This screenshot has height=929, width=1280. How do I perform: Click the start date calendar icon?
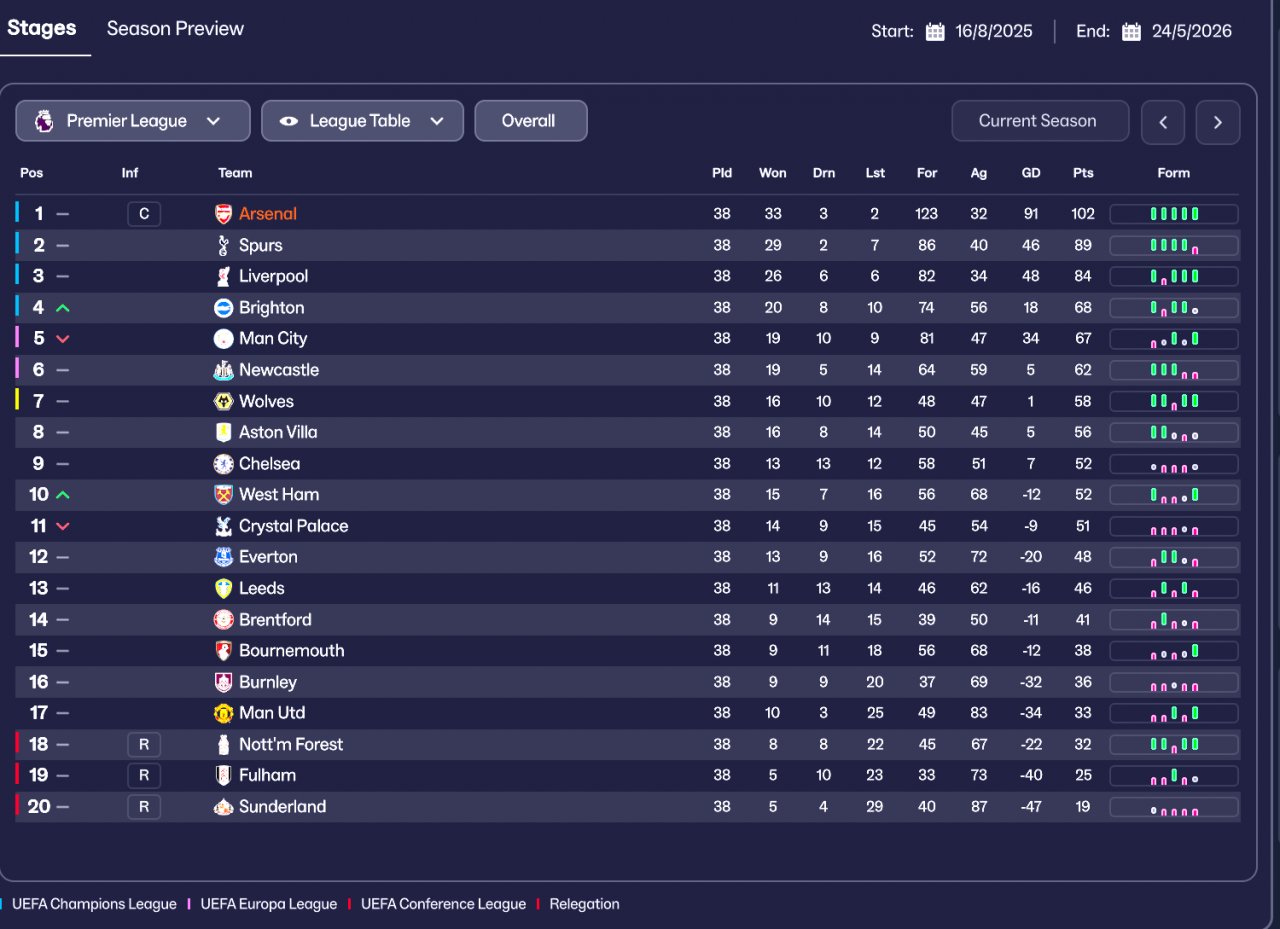tap(935, 31)
